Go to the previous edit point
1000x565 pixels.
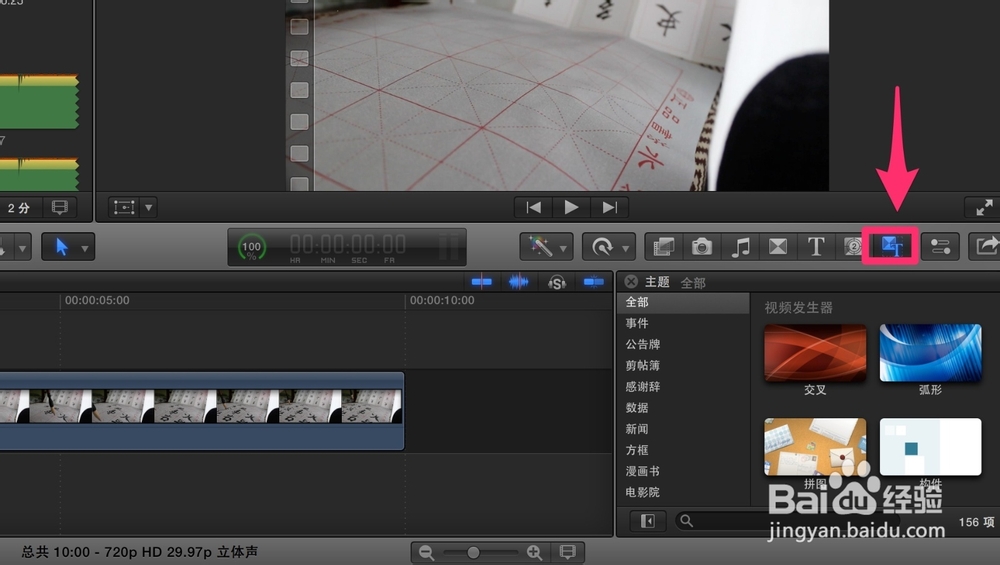coord(534,207)
